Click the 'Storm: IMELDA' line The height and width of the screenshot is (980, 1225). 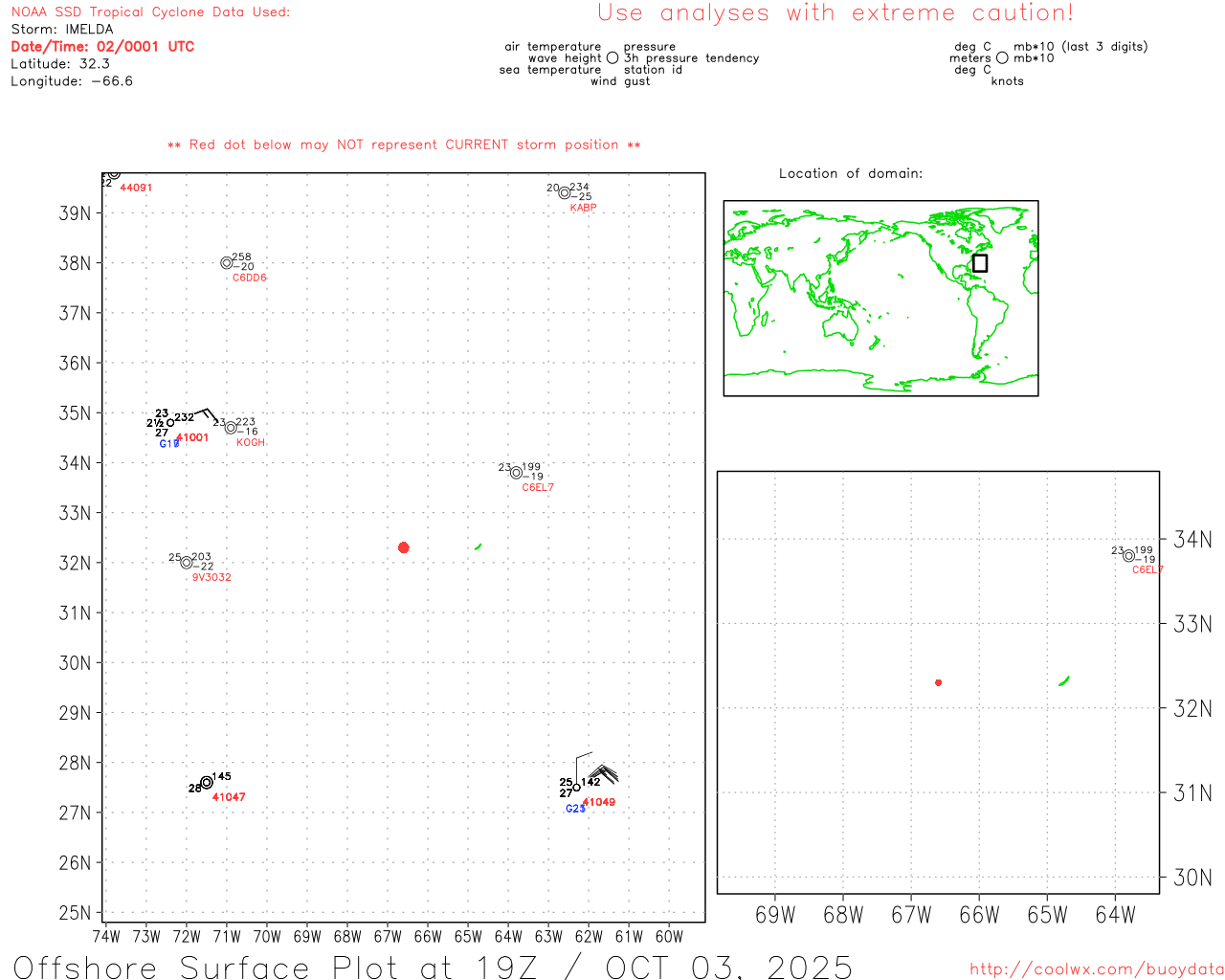62,30
